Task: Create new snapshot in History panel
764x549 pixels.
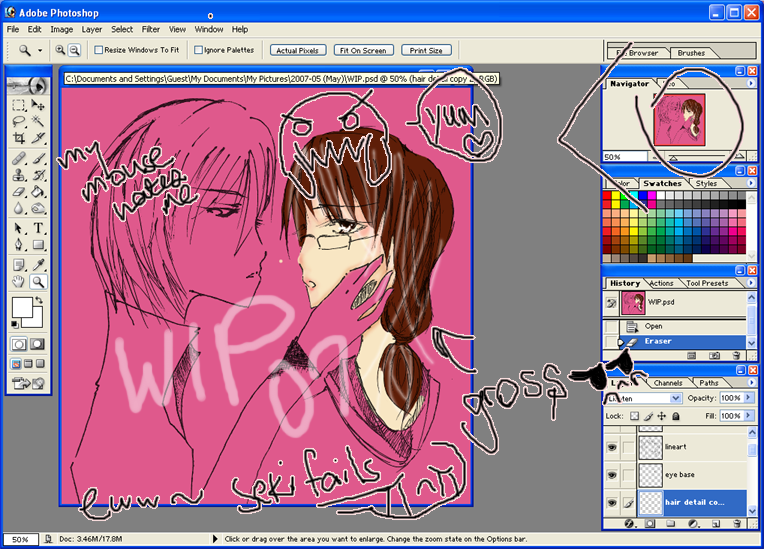Action: (x=714, y=356)
